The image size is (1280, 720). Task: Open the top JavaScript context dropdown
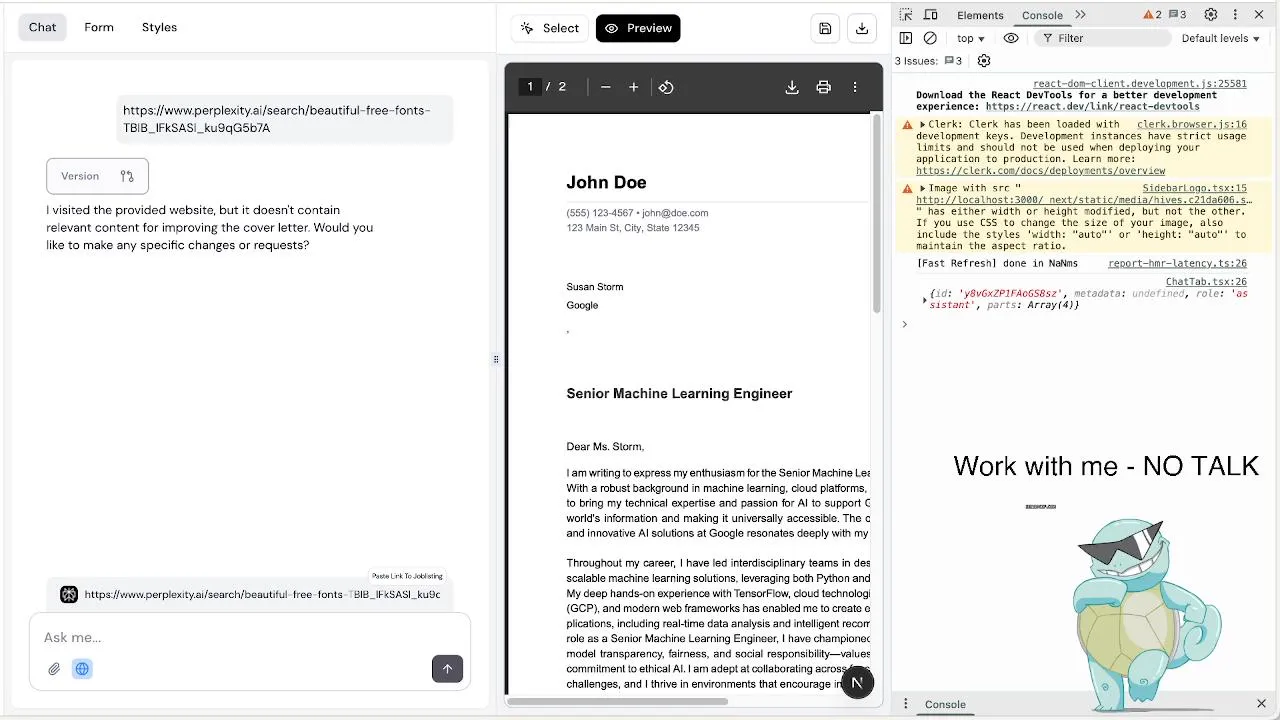pyautogui.click(x=970, y=38)
